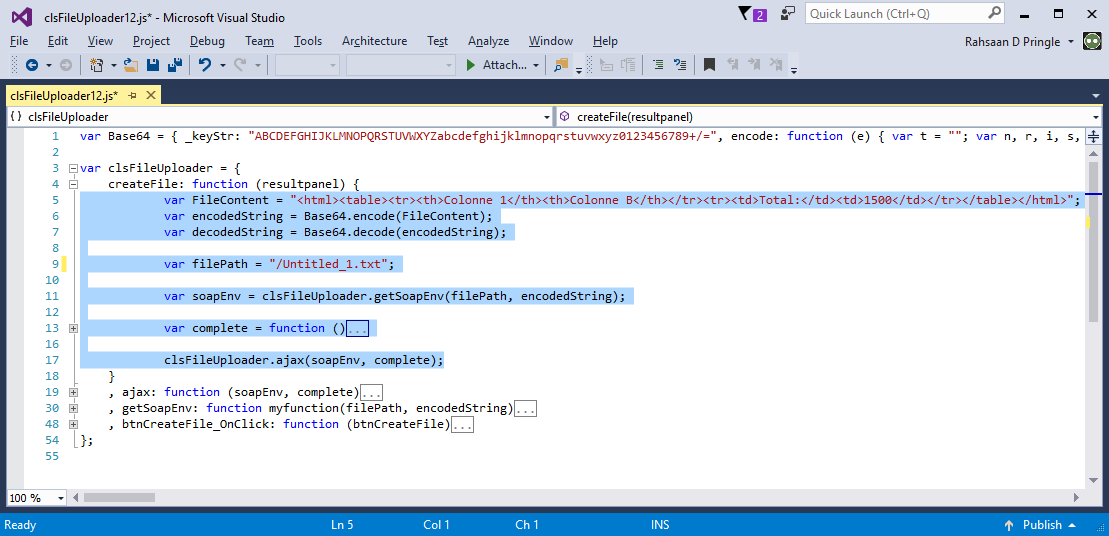Click the Save All double floppy icon
1109x536 pixels.
(x=175, y=65)
